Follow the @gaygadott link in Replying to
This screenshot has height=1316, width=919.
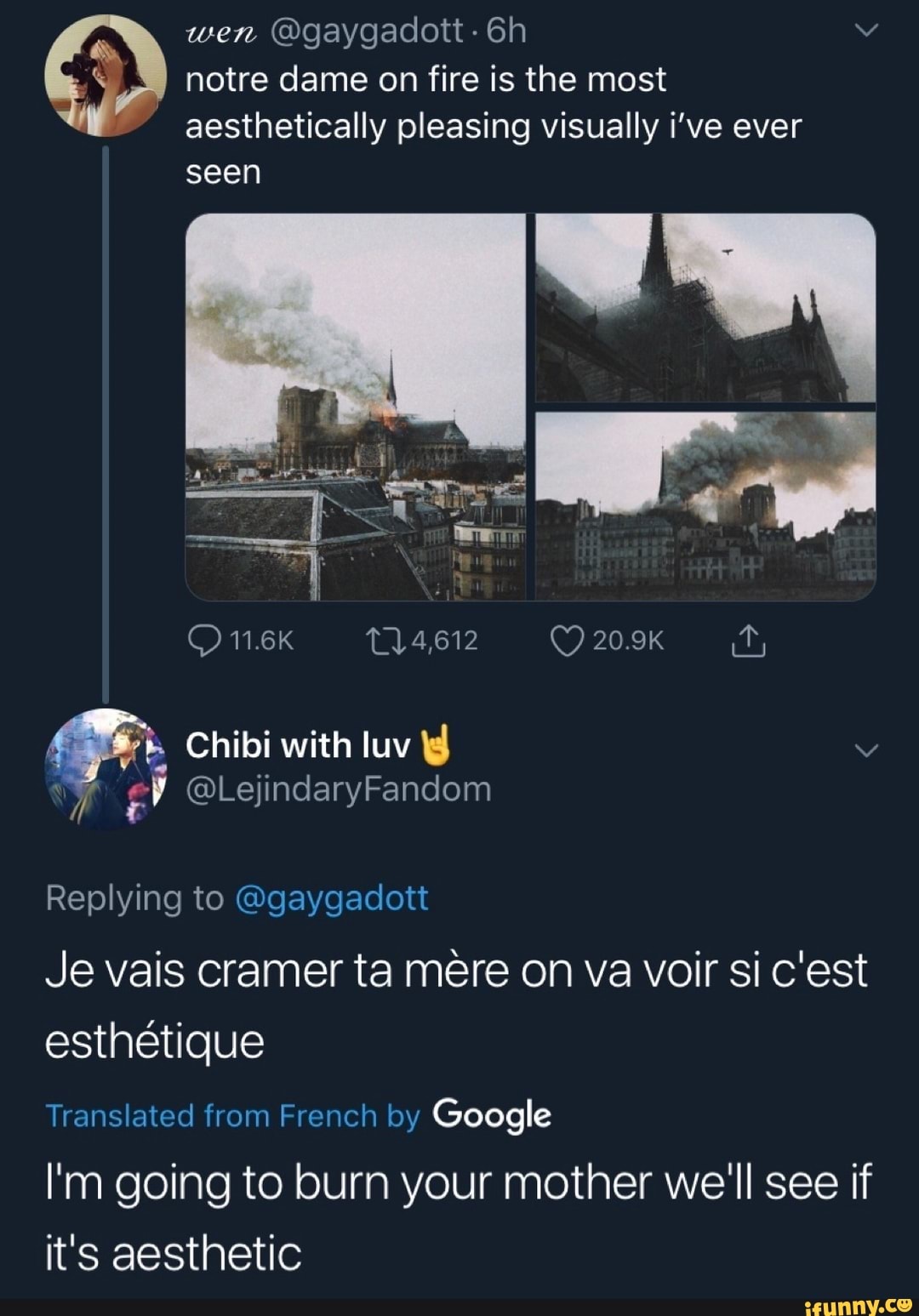point(331,898)
